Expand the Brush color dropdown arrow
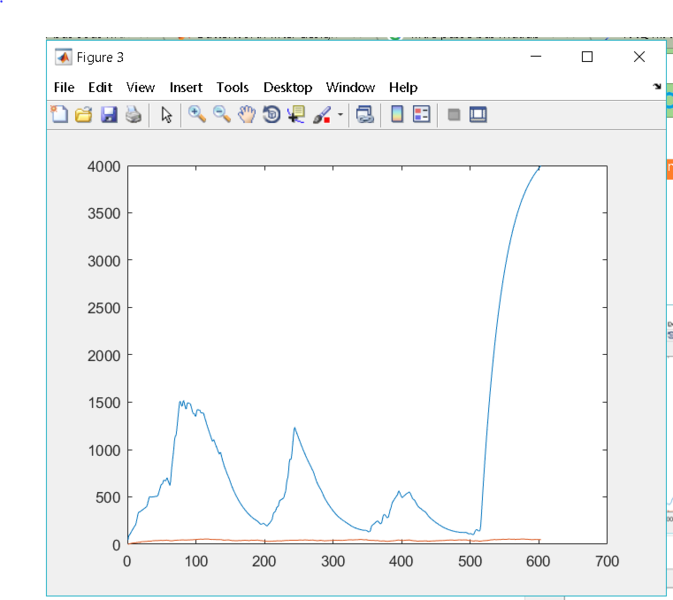 [339, 115]
